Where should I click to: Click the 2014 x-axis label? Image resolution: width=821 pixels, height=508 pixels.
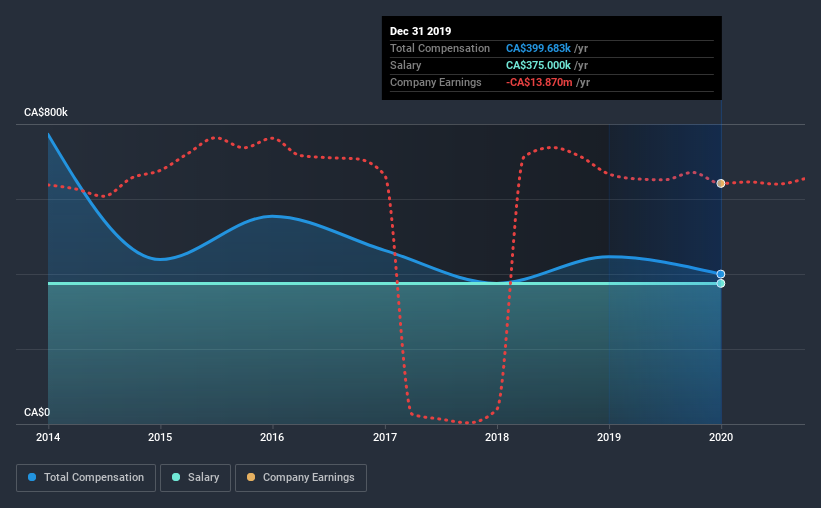click(48, 437)
